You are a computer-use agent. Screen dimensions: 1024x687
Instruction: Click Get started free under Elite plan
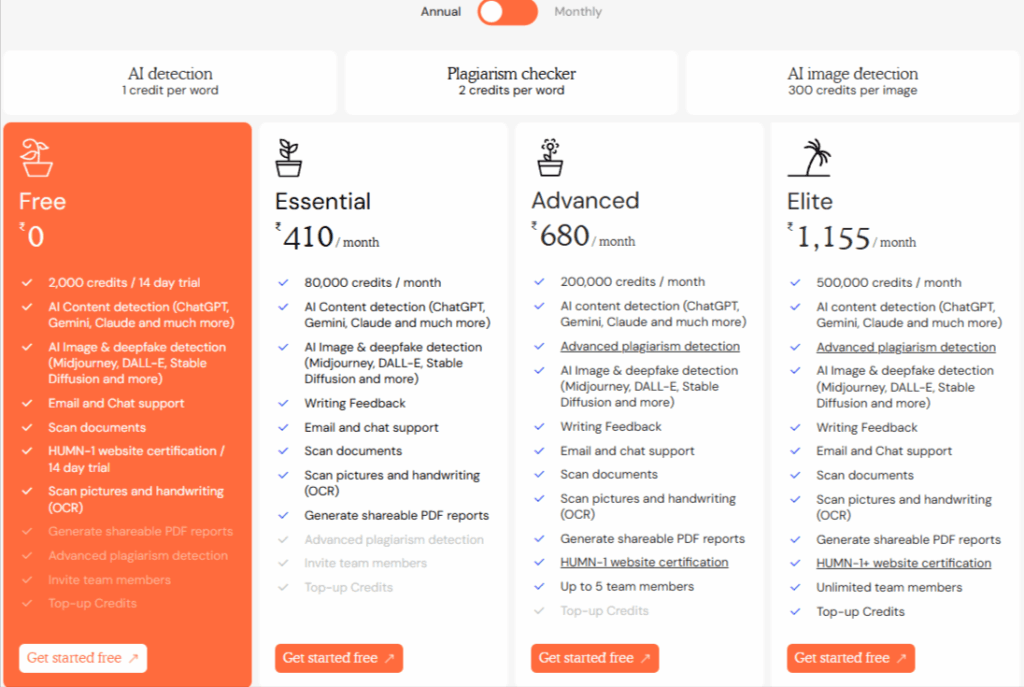[x=851, y=658]
